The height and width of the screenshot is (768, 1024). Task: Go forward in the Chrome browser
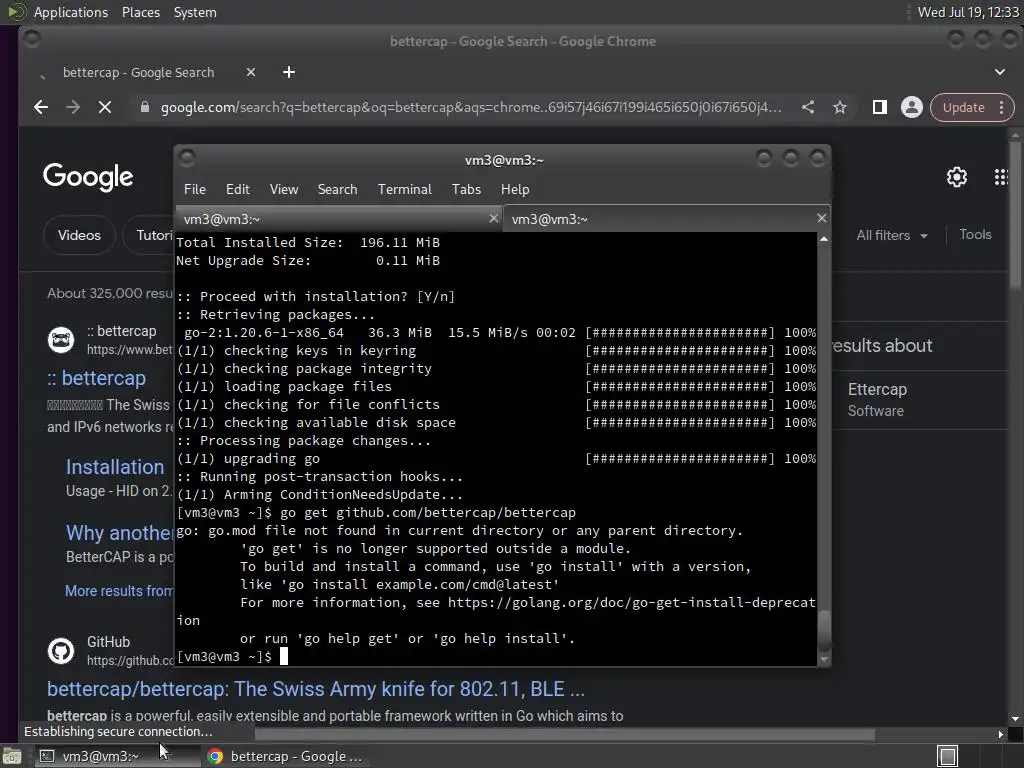(x=72, y=107)
